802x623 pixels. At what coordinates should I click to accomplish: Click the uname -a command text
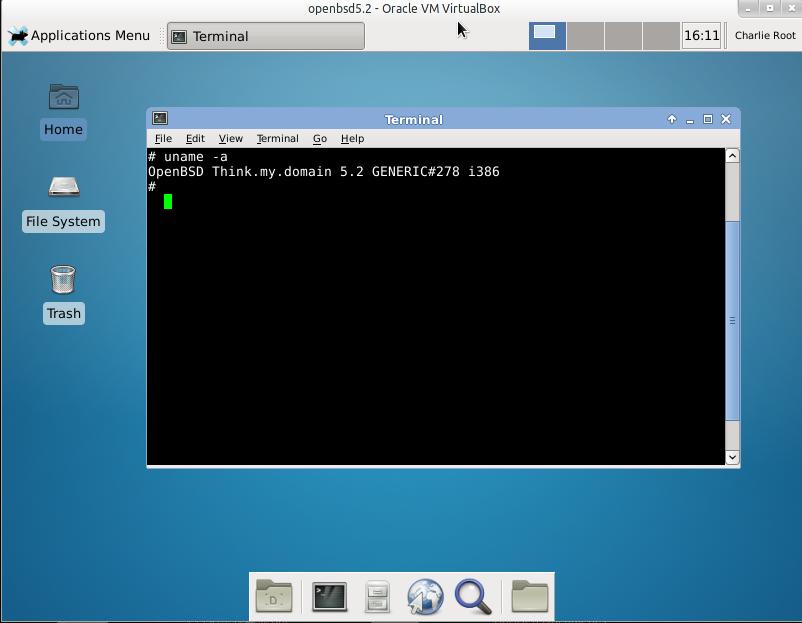click(x=195, y=157)
